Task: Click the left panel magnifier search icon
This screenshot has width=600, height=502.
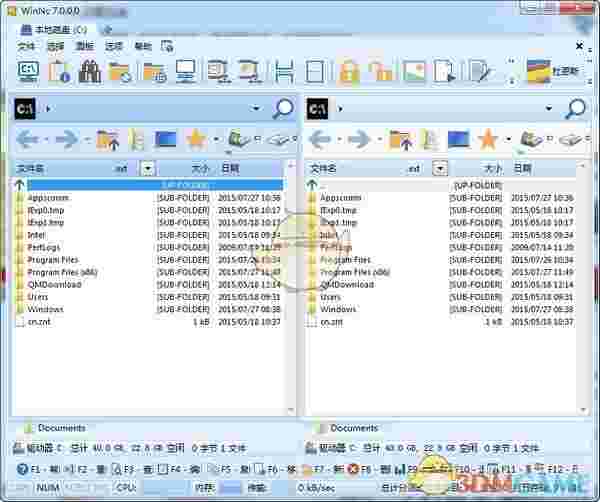Action: 283,109
